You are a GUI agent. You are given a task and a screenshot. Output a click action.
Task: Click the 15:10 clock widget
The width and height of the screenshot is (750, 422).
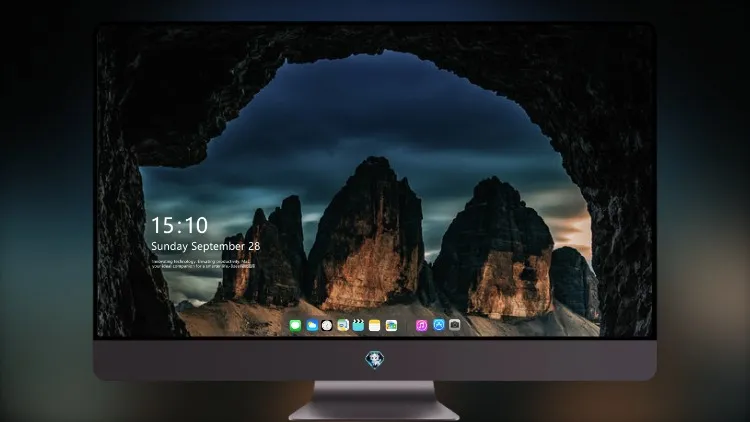pos(179,225)
